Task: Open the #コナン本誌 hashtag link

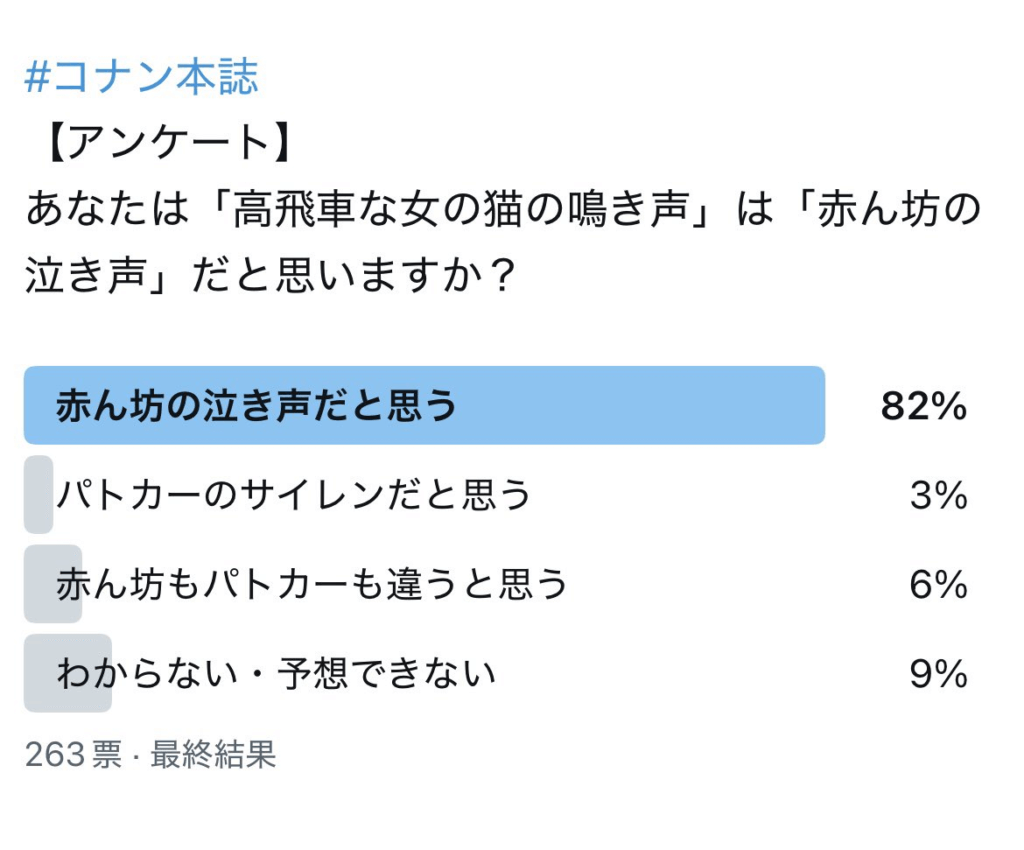Action: coord(141,77)
